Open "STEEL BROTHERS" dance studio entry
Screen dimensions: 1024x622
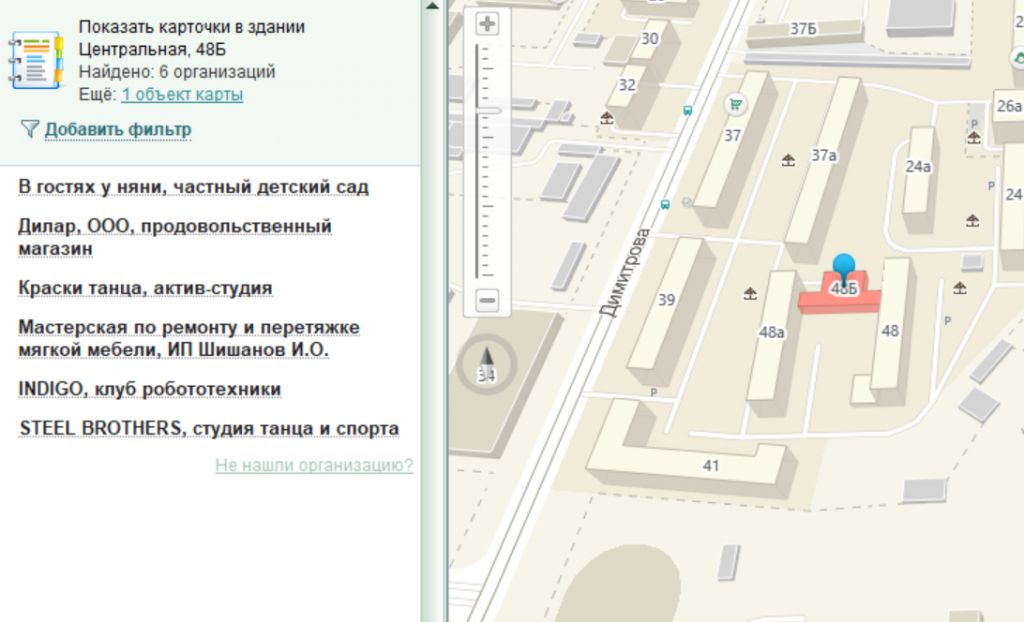point(209,429)
